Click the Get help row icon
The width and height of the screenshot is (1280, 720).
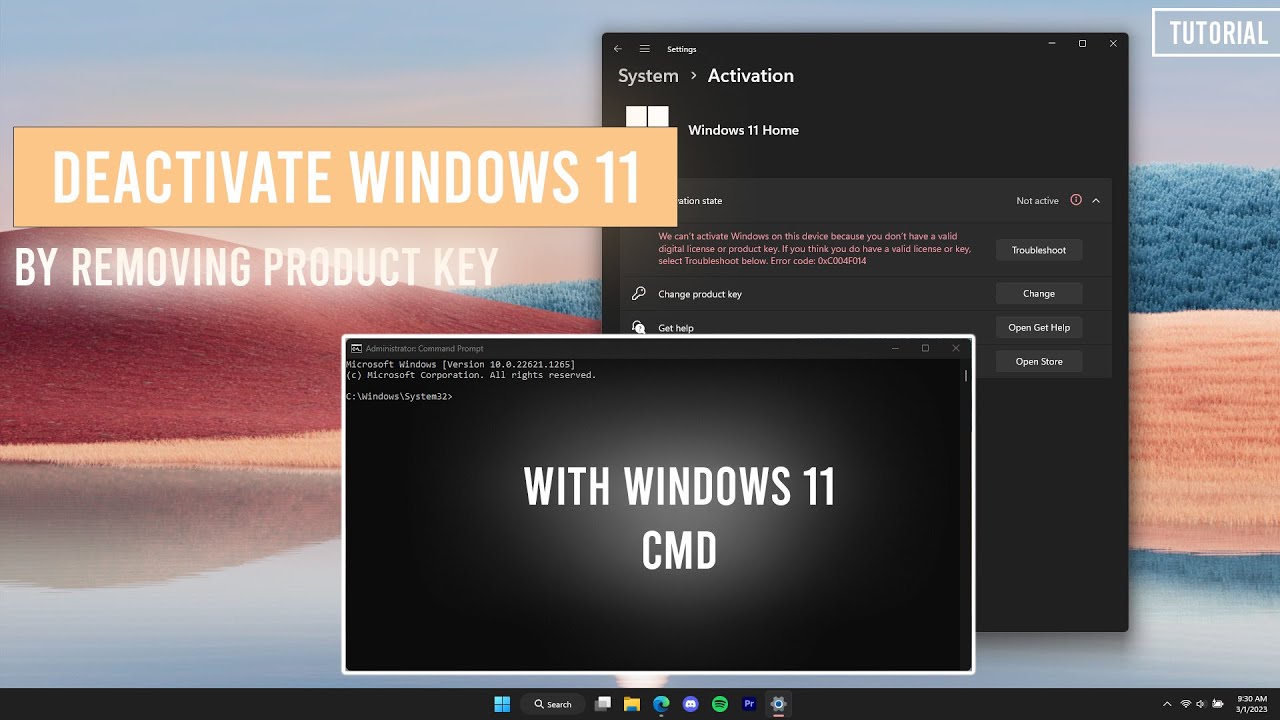pyautogui.click(x=639, y=327)
